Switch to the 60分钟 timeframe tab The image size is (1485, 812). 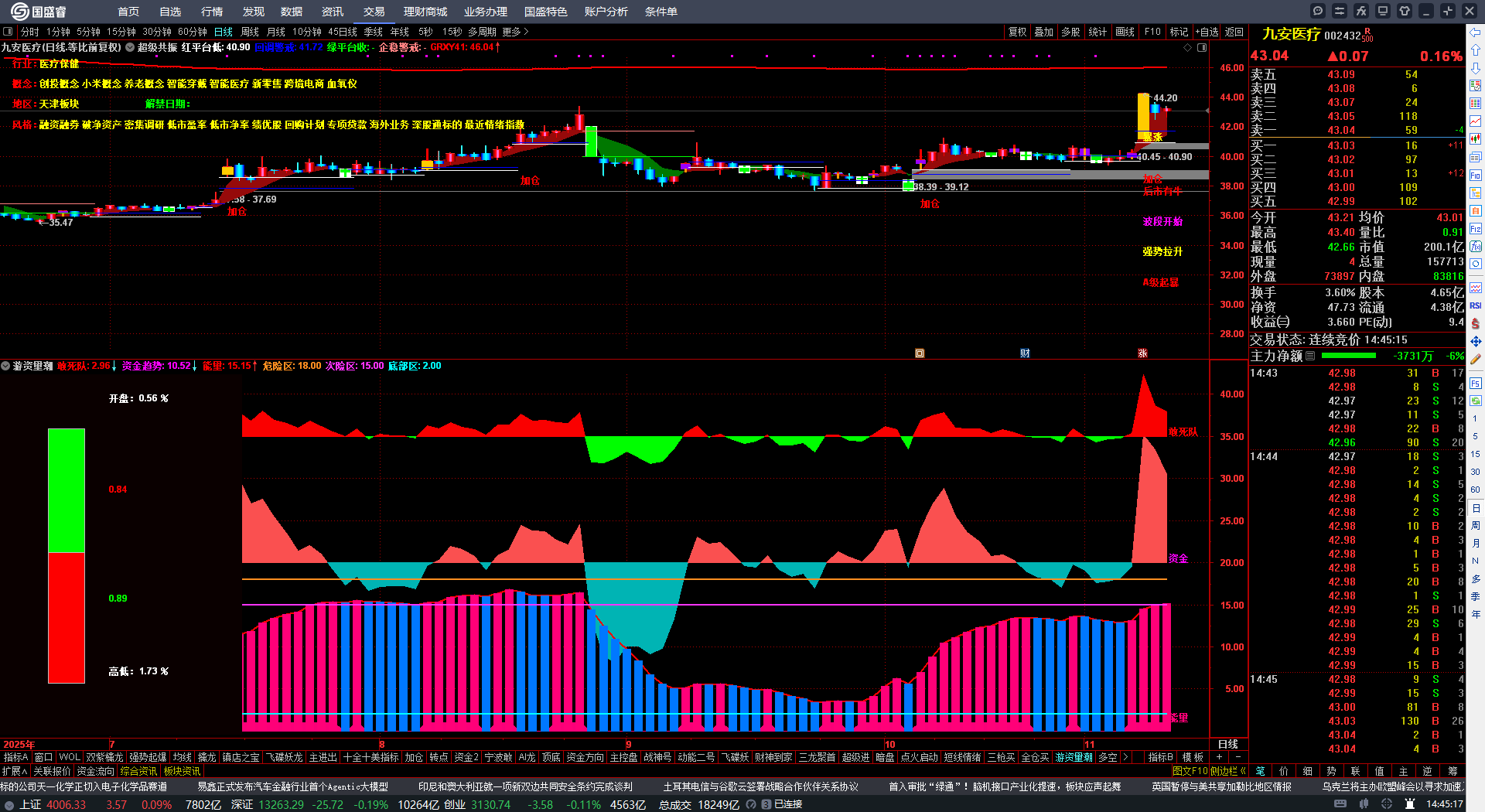pos(193,32)
